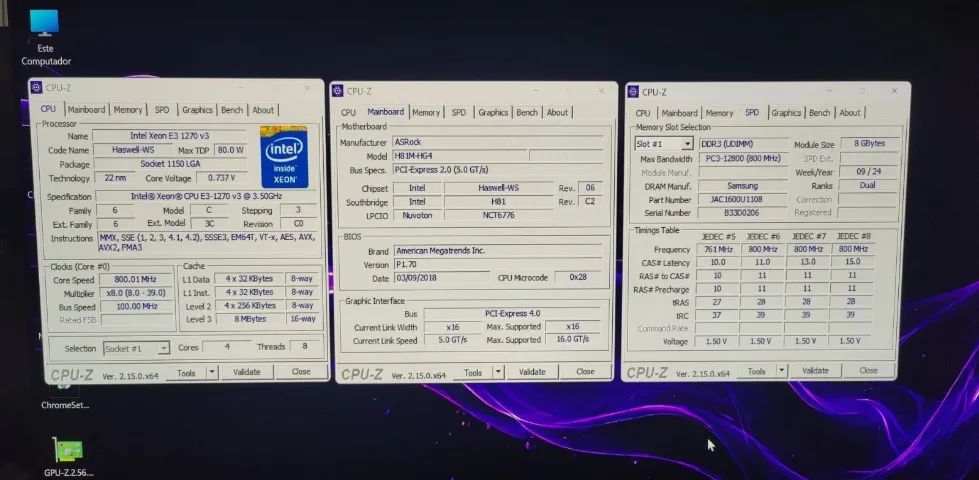The width and height of the screenshot is (979, 480).
Task: Open Este Computador desktop icon
Action: tap(45, 37)
